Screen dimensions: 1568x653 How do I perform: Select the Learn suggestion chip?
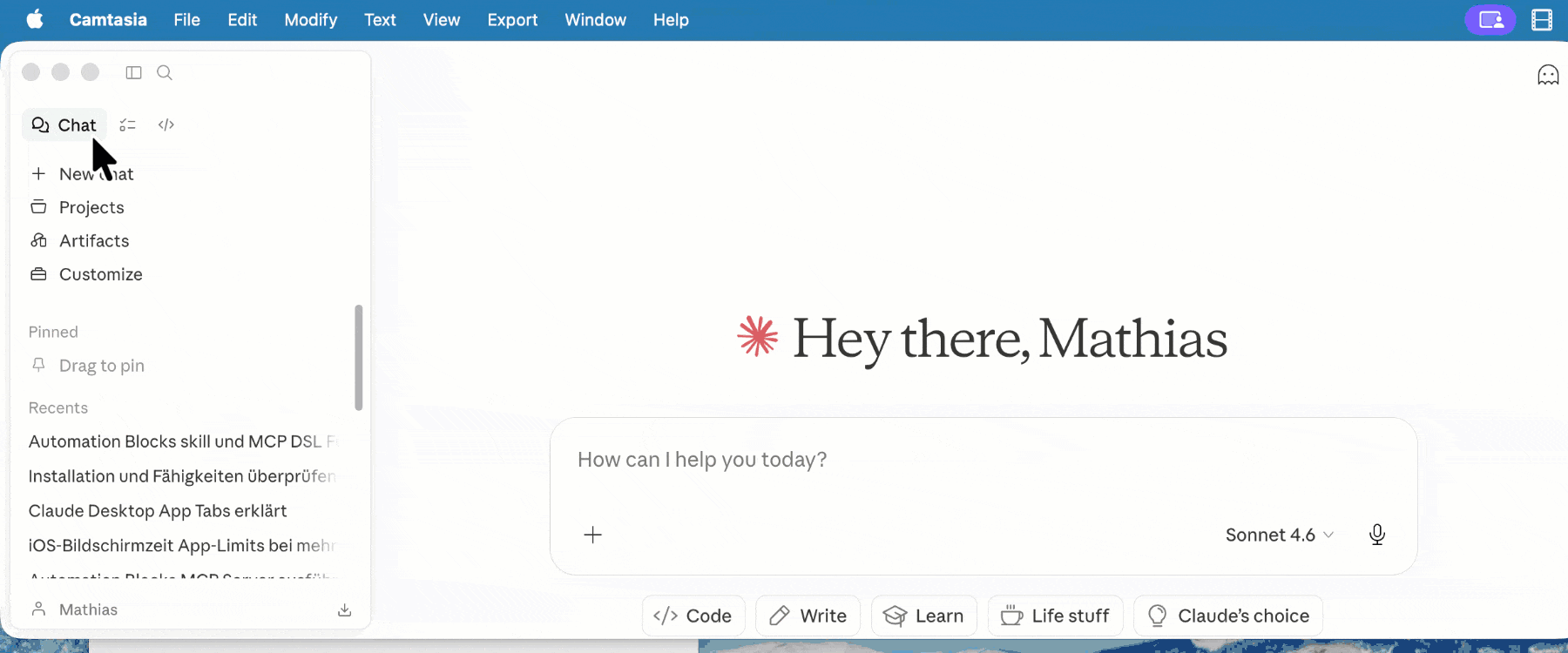(923, 616)
